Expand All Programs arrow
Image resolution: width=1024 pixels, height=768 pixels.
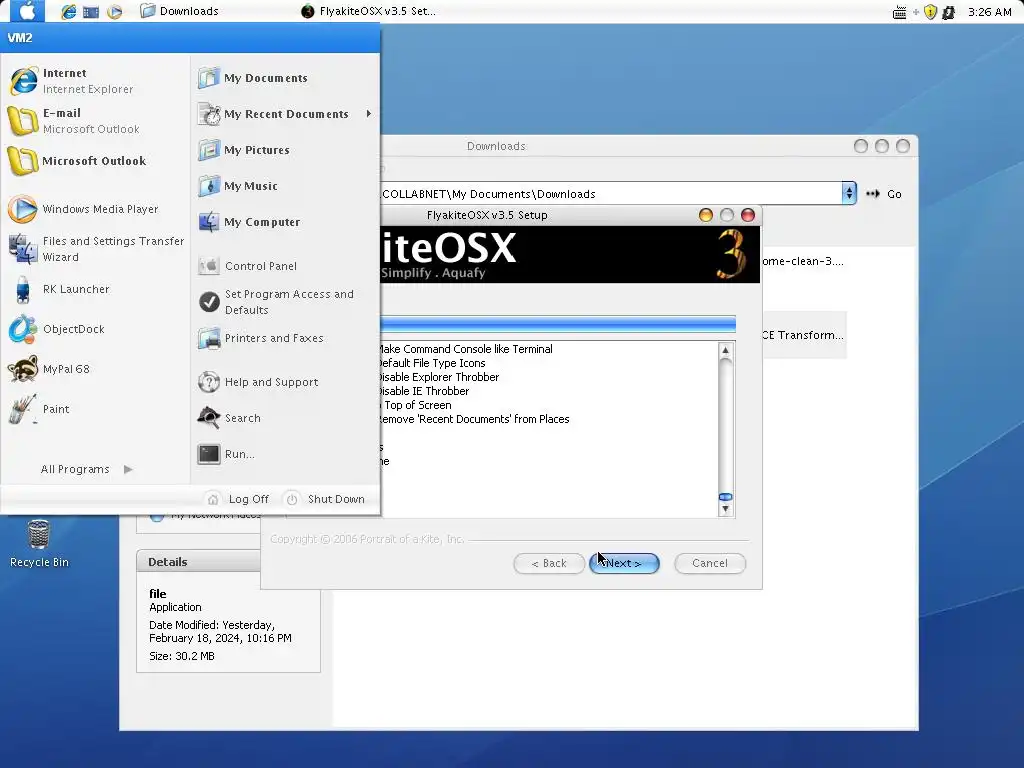(128, 469)
